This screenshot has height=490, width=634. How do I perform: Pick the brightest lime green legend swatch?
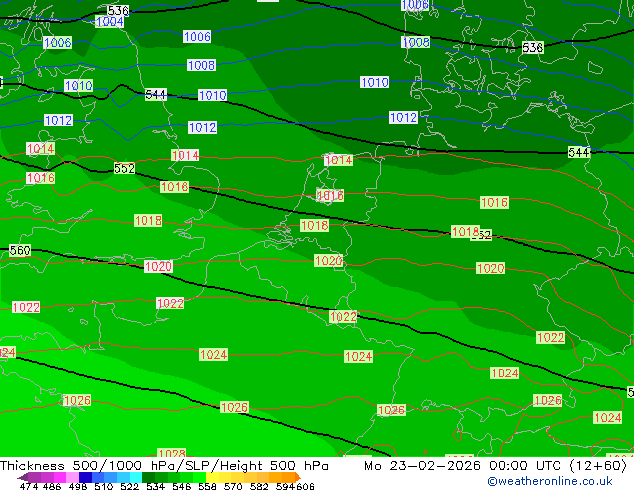coord(199,477)
